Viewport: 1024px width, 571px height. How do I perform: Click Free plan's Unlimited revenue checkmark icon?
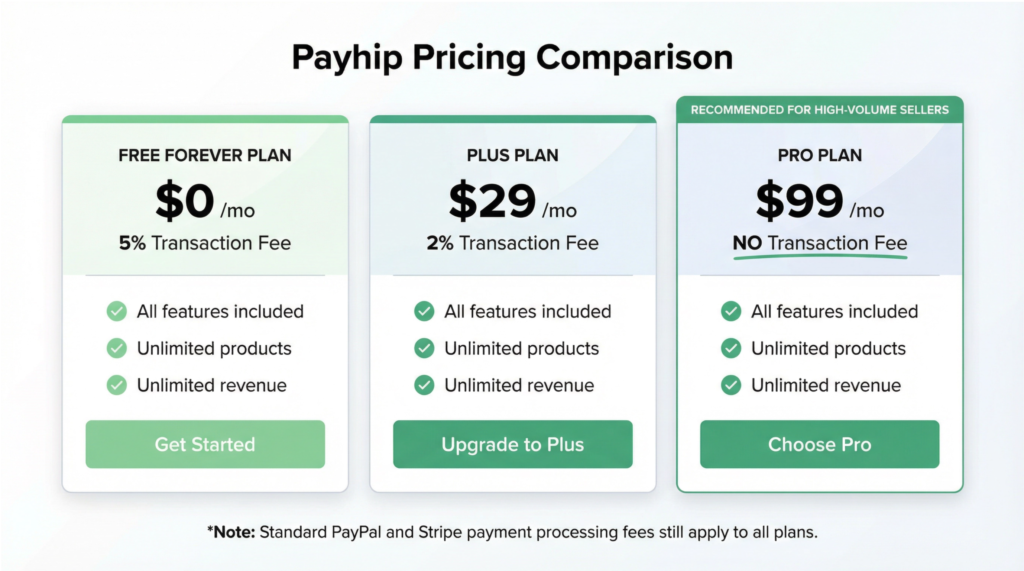tap(117, 385)
